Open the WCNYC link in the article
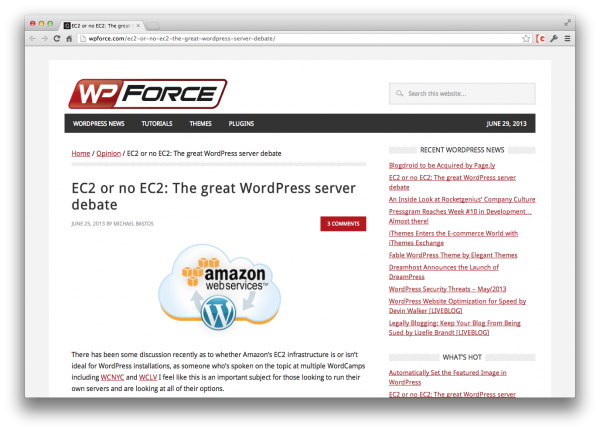This screenshot has width=600, height=432. click(x=112, y=377)
